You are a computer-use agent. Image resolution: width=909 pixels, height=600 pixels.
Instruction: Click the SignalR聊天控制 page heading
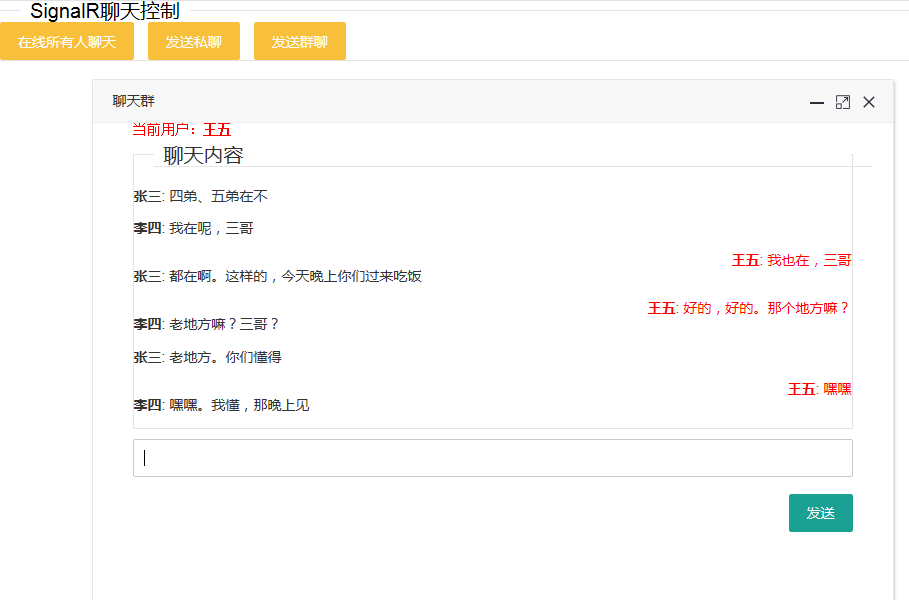coord(105,11)
